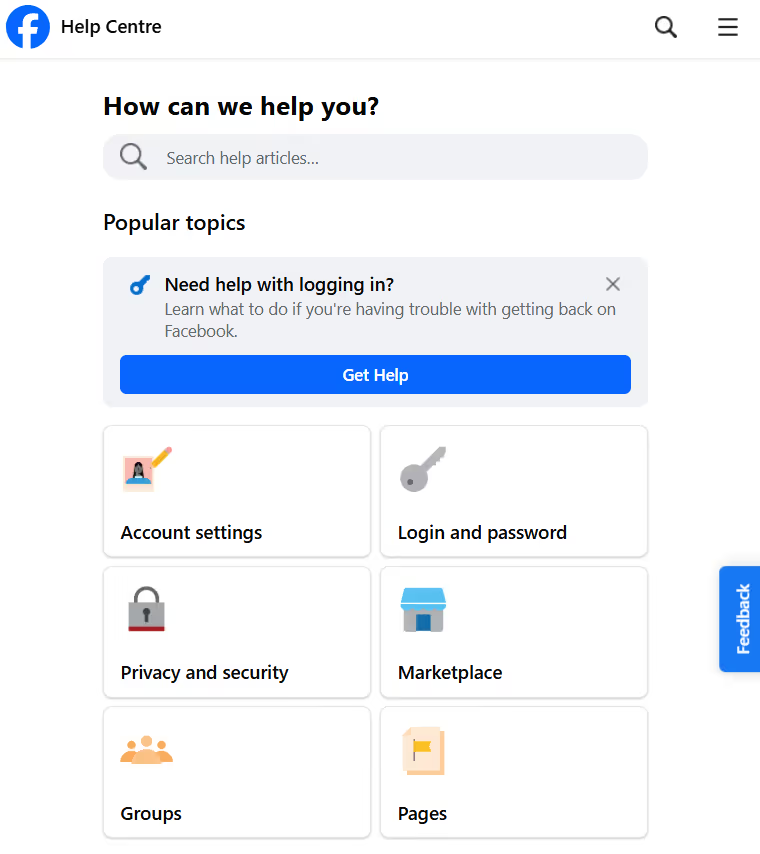Open the Feedback panel on the right edge
Viewport: 760px width, 854px height.
(740, 619)
